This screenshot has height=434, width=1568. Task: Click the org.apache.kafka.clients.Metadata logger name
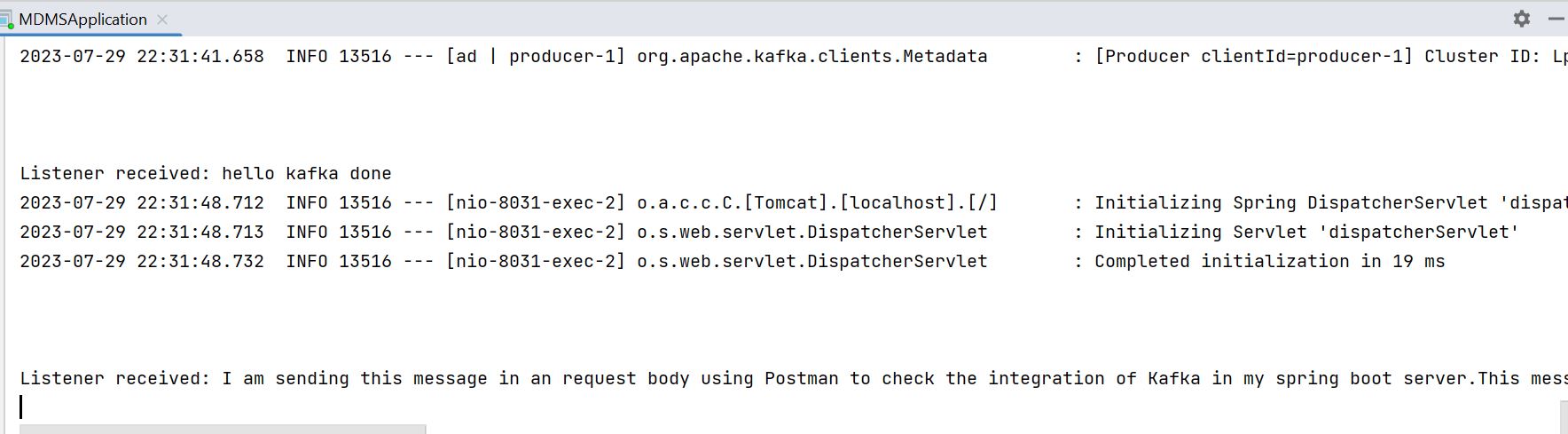click(811, 56)
